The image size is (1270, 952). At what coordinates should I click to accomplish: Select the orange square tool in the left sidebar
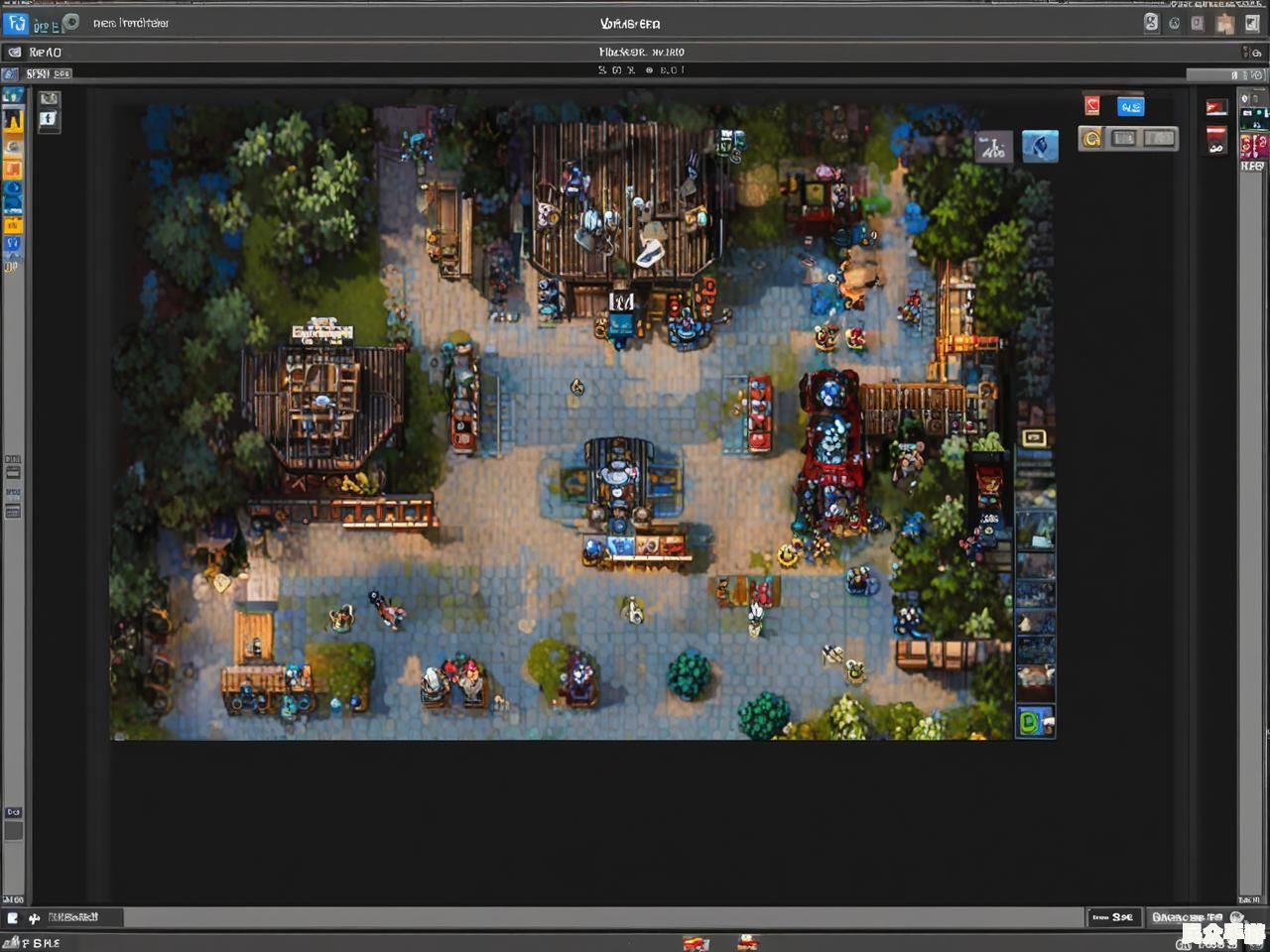pyautogui.click(x=13, y=170)
